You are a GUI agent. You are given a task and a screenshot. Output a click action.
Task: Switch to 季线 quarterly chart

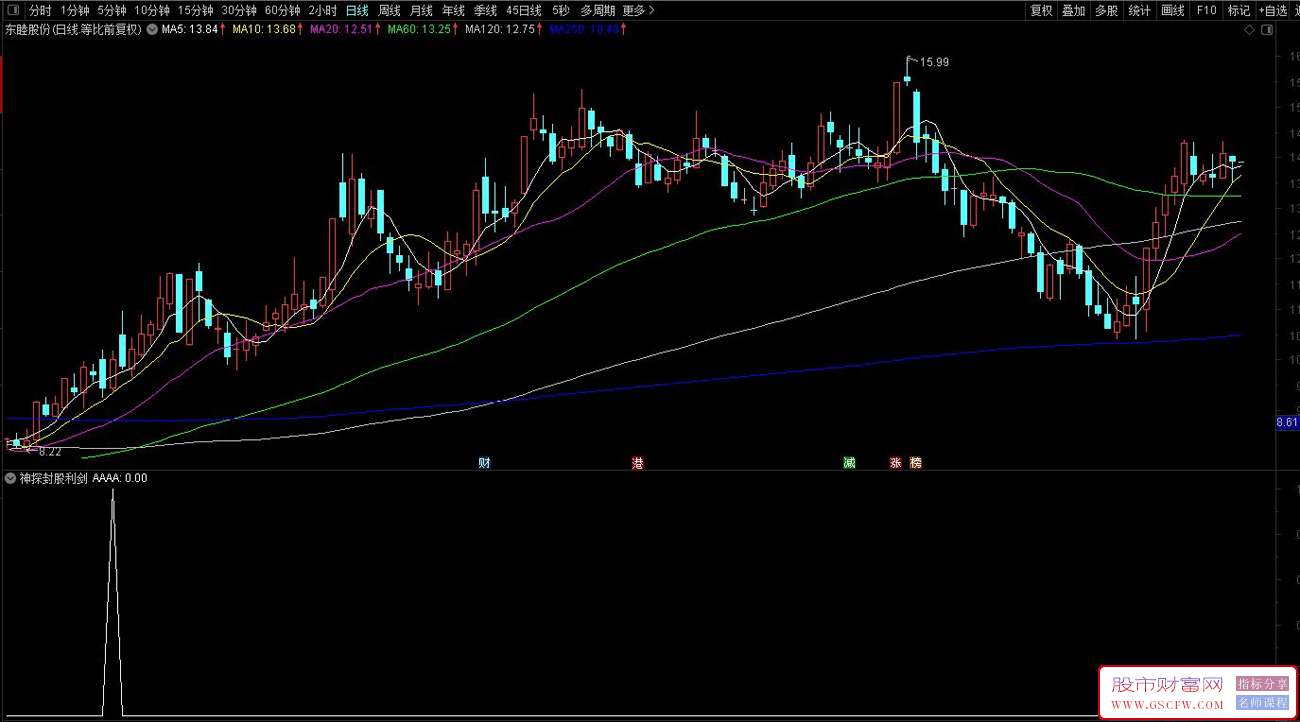coord(485,10)
